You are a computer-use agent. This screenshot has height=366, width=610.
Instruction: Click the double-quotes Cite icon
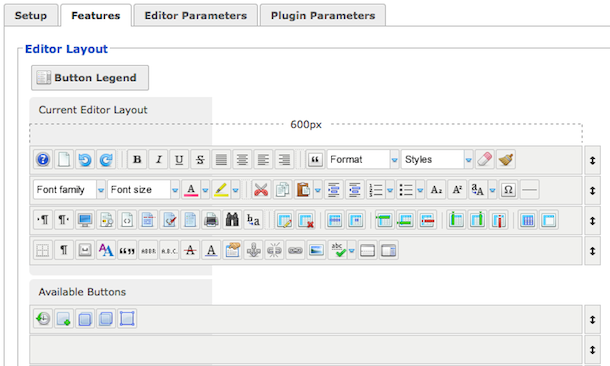(127, 250)
